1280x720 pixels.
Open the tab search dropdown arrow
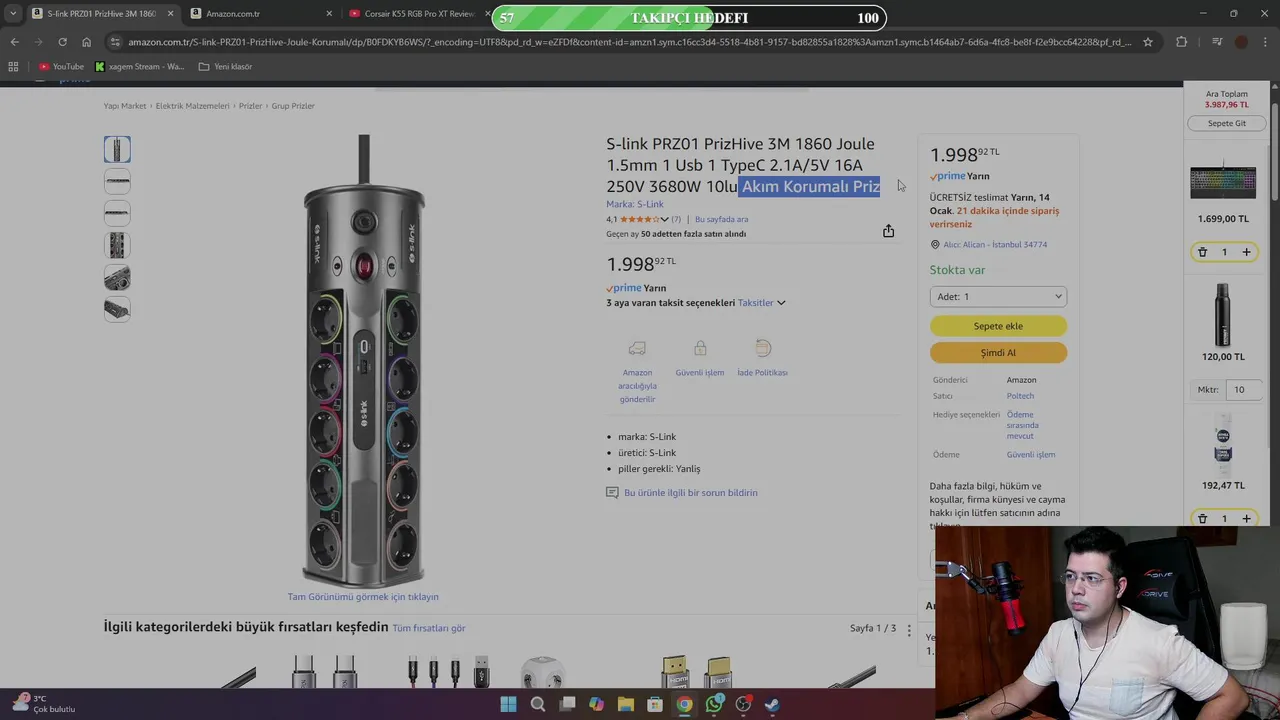[x=13, y=14]
